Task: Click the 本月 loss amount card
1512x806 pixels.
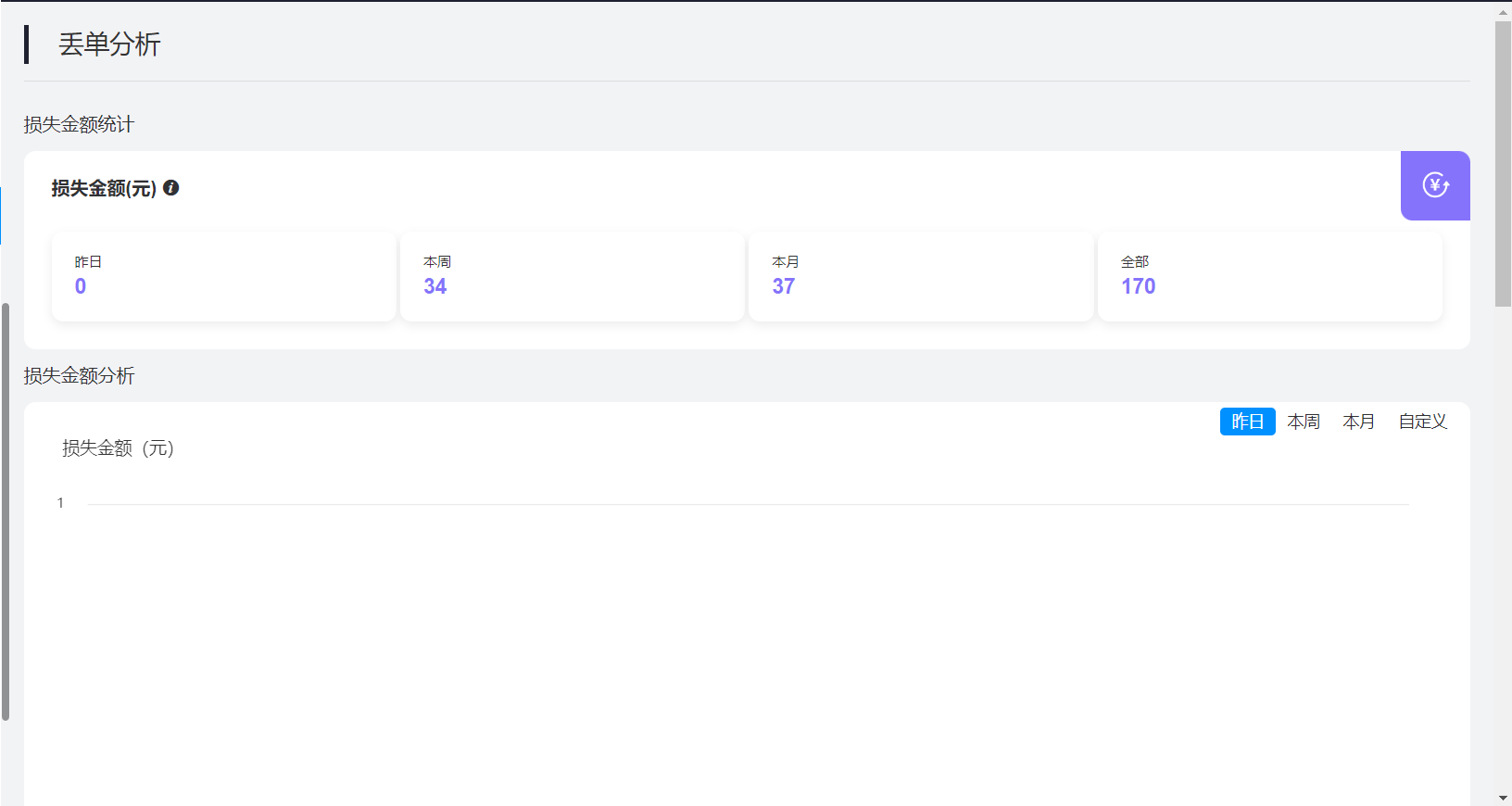Action: [x=920, y=276]
